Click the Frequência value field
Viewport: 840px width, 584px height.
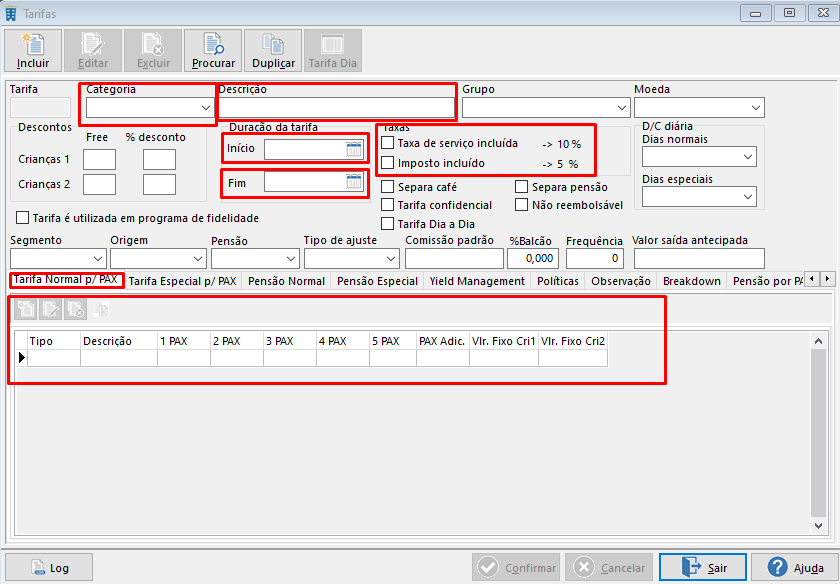tap(595, 259)
